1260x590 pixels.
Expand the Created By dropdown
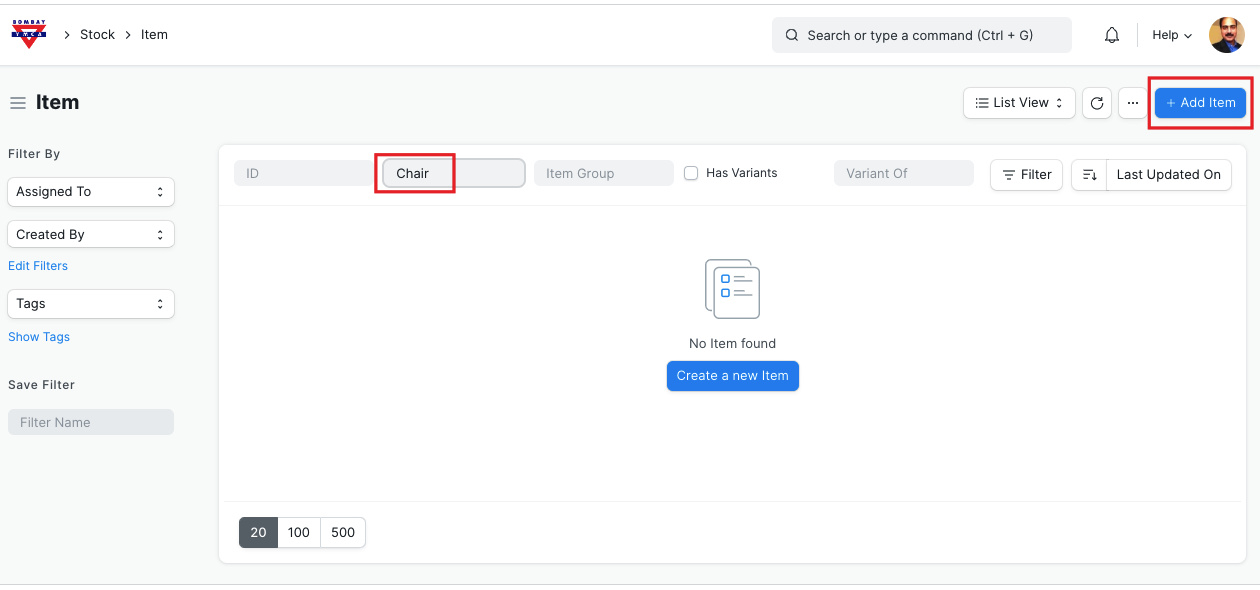click(x=91, y=235)
